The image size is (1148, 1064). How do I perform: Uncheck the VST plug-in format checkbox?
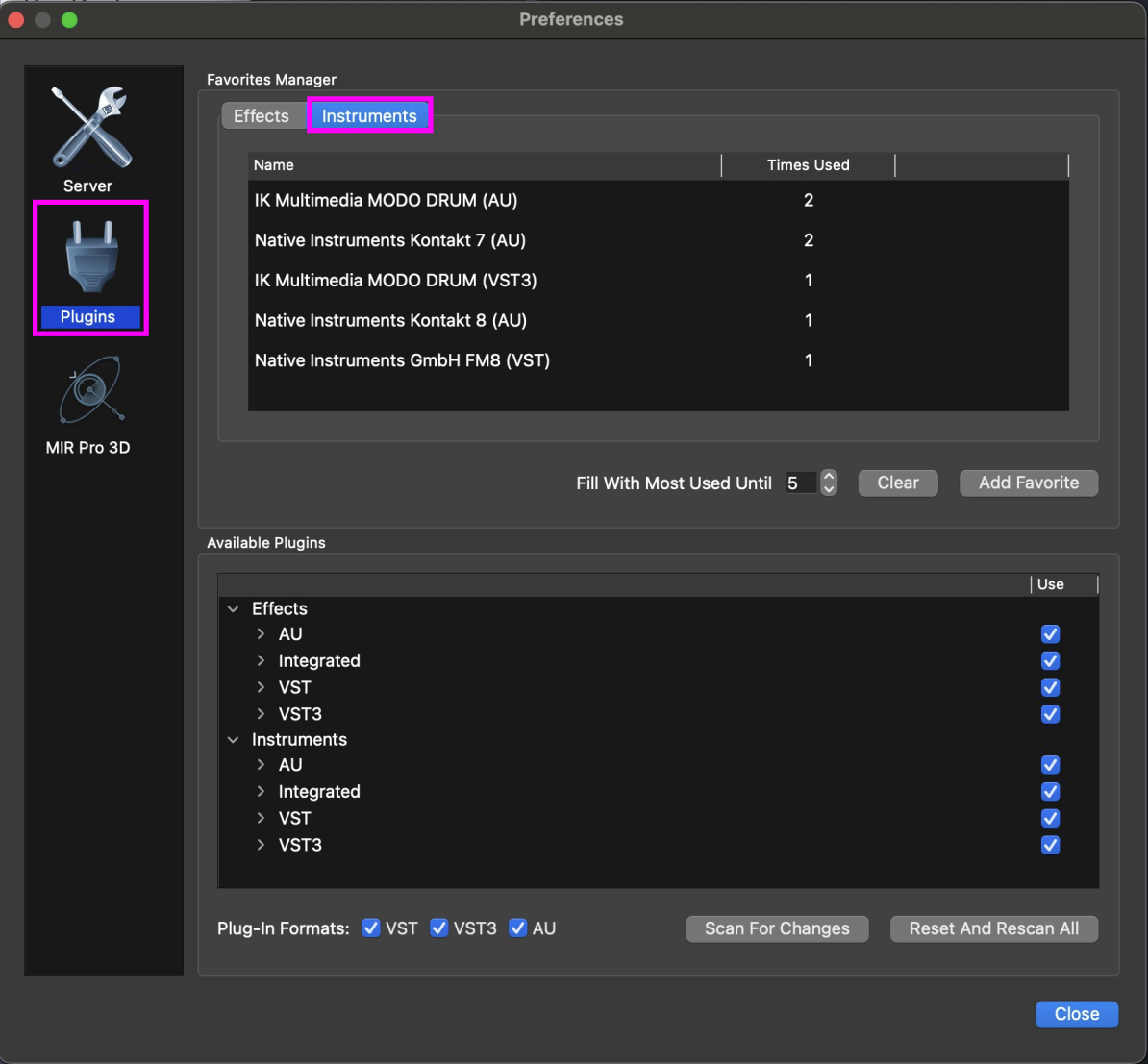click(x=371, y=928)
